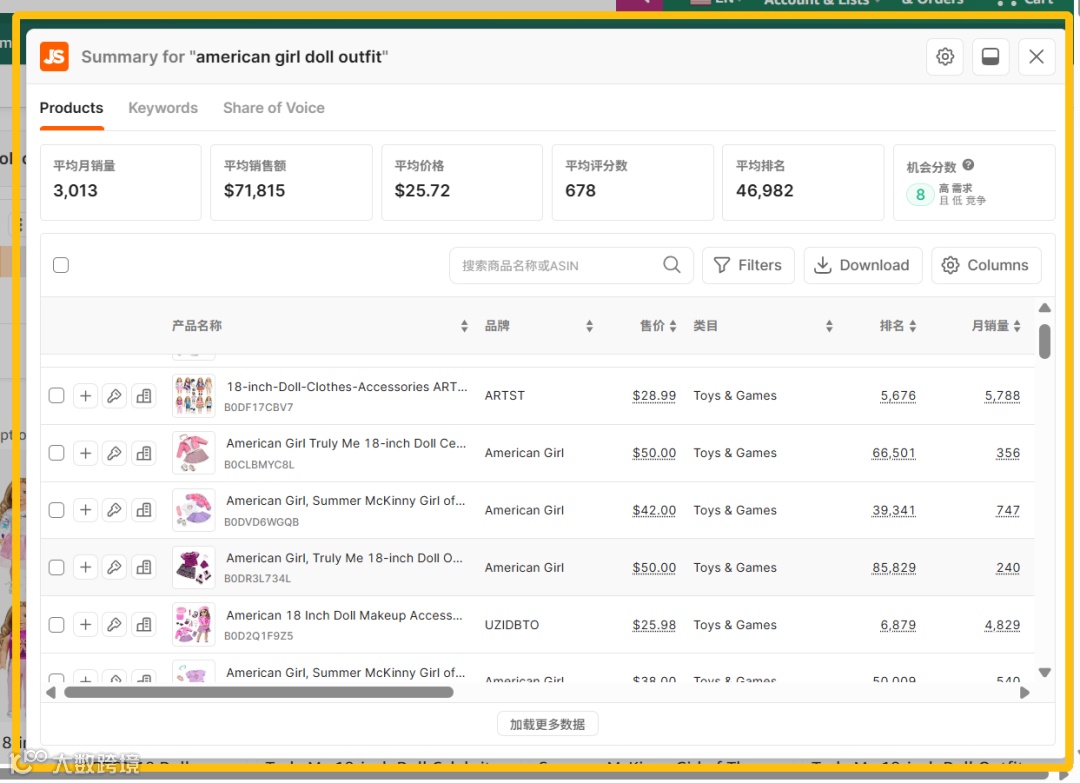
Task: Click rank value 66,501
Action: (893, 453)
